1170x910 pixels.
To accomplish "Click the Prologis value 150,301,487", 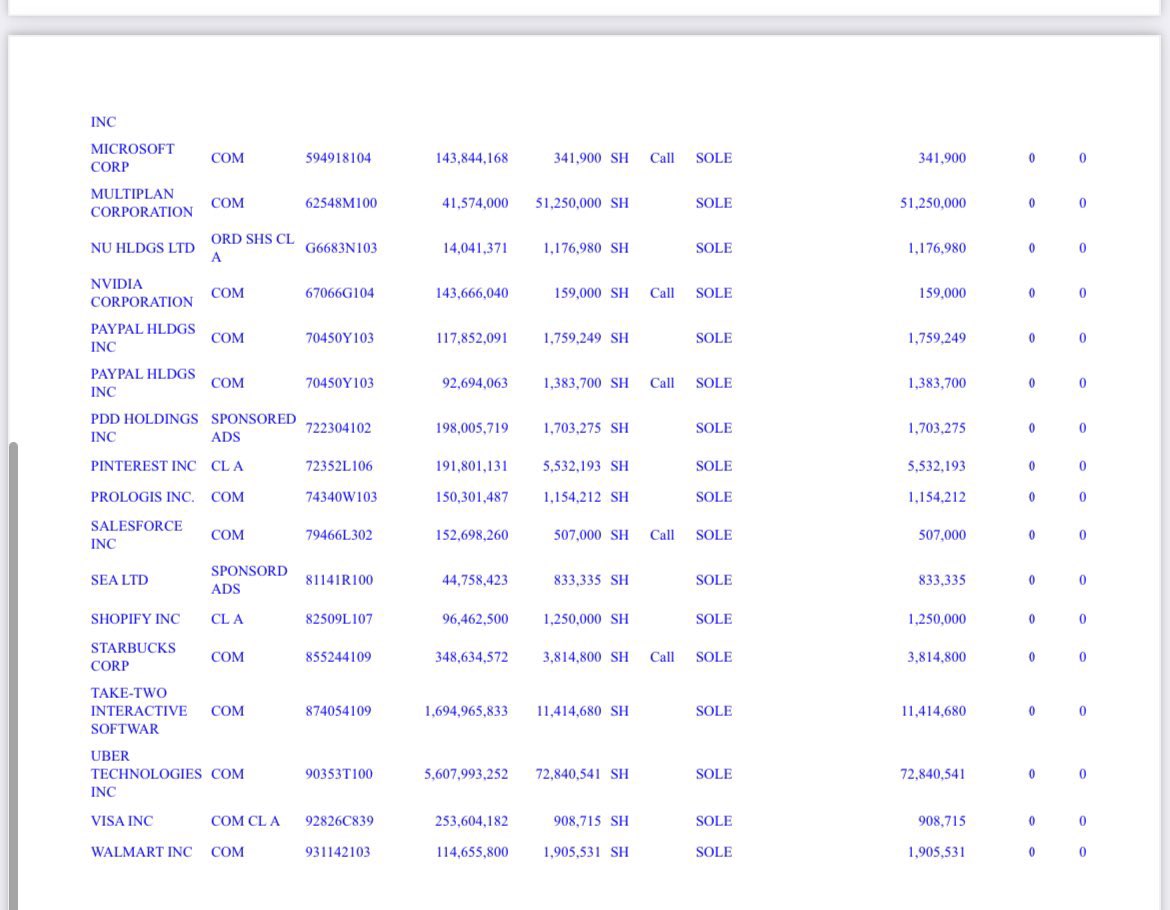I will [472, 497].
